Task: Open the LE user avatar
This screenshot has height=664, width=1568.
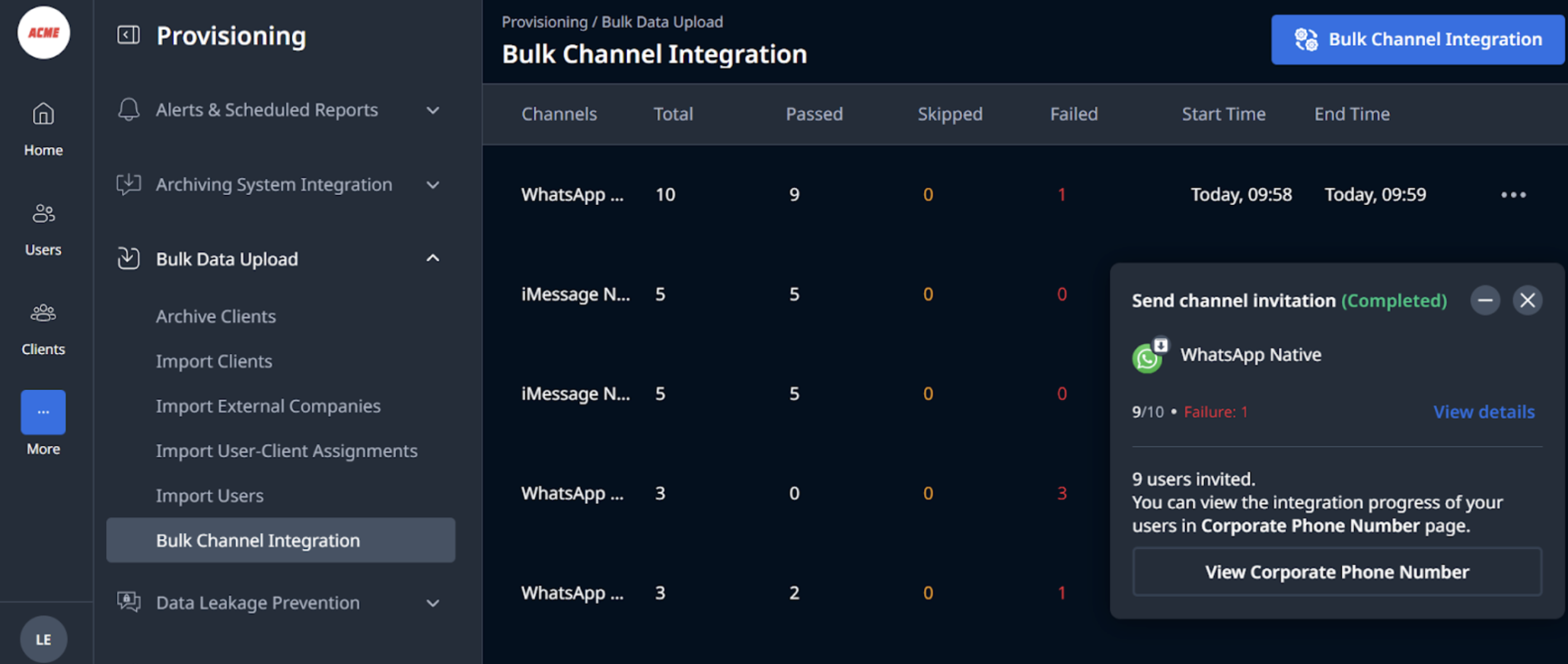Action: pyautogui.click(x=43, y=639)
